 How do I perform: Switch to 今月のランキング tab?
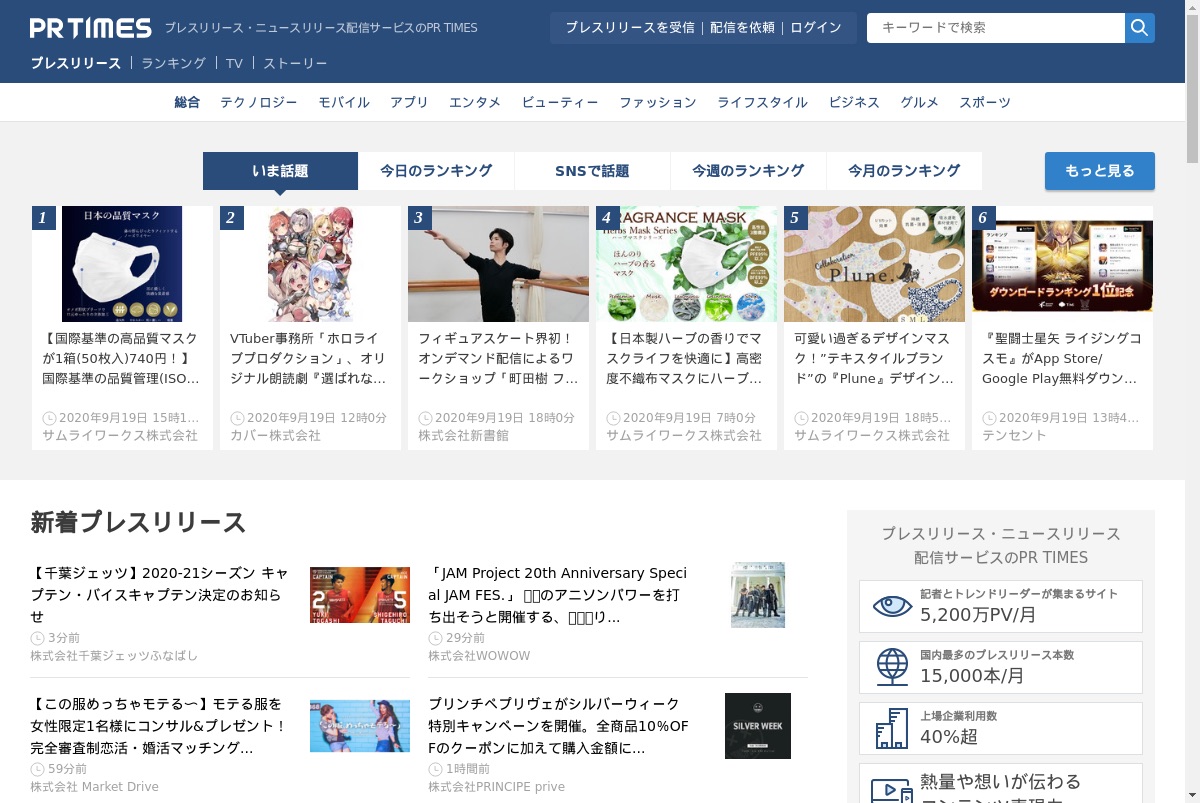(904, 171)
